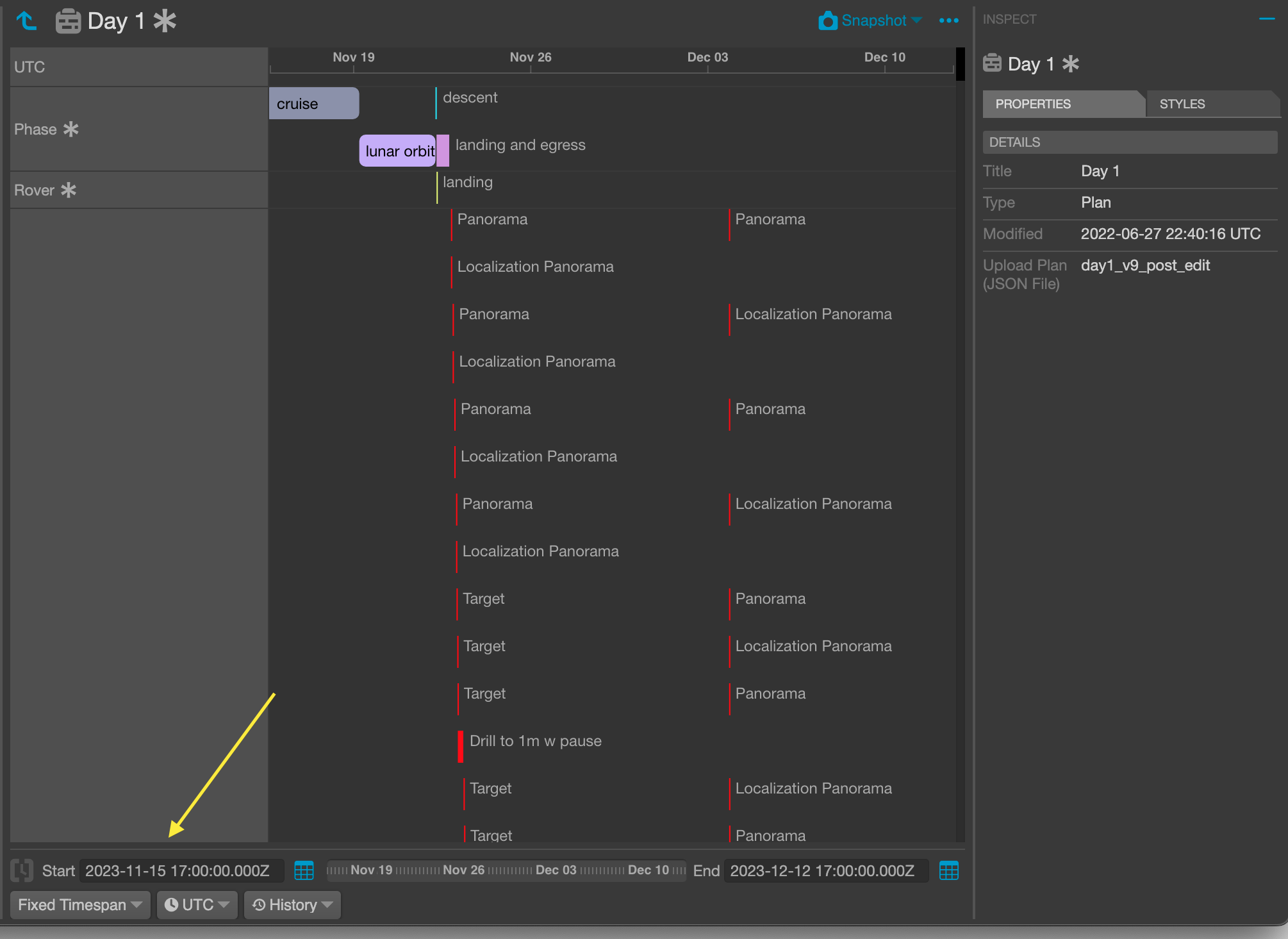Click the Snapshot camera icon
This screenshot has height=939, width=1288.
[827, 21]
